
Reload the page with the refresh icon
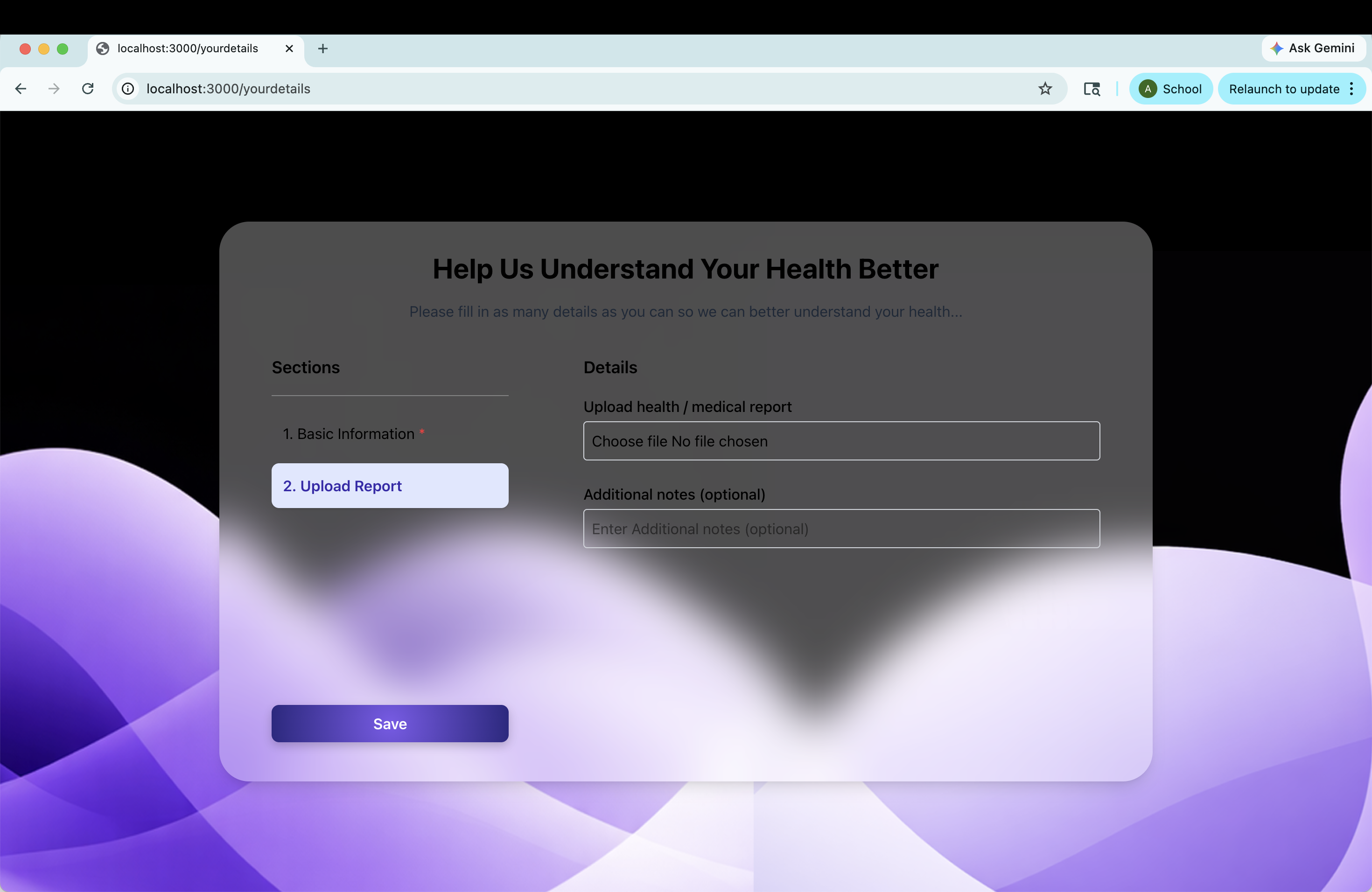pos(88,89)
